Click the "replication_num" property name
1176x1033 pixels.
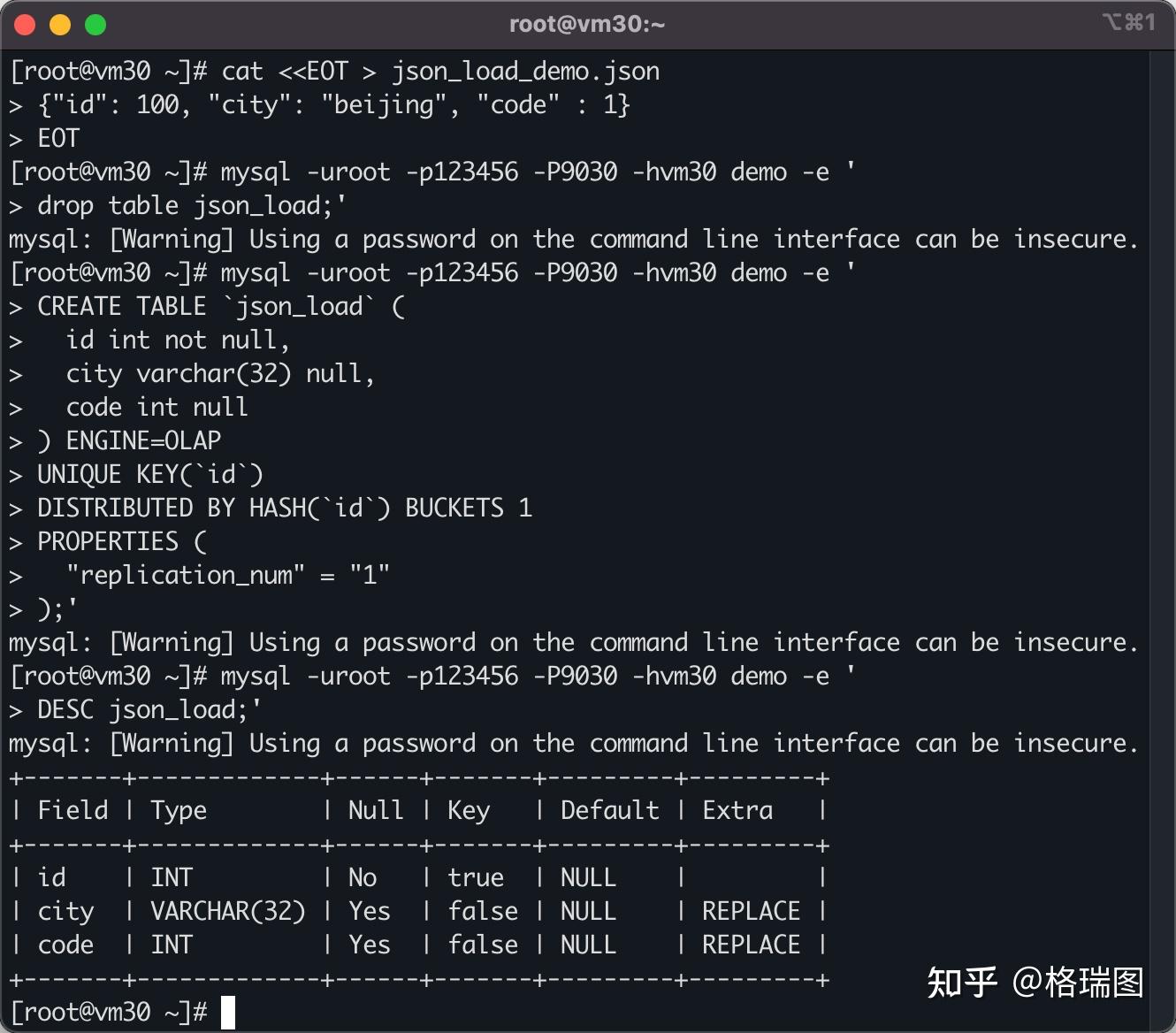coord(186,576)
